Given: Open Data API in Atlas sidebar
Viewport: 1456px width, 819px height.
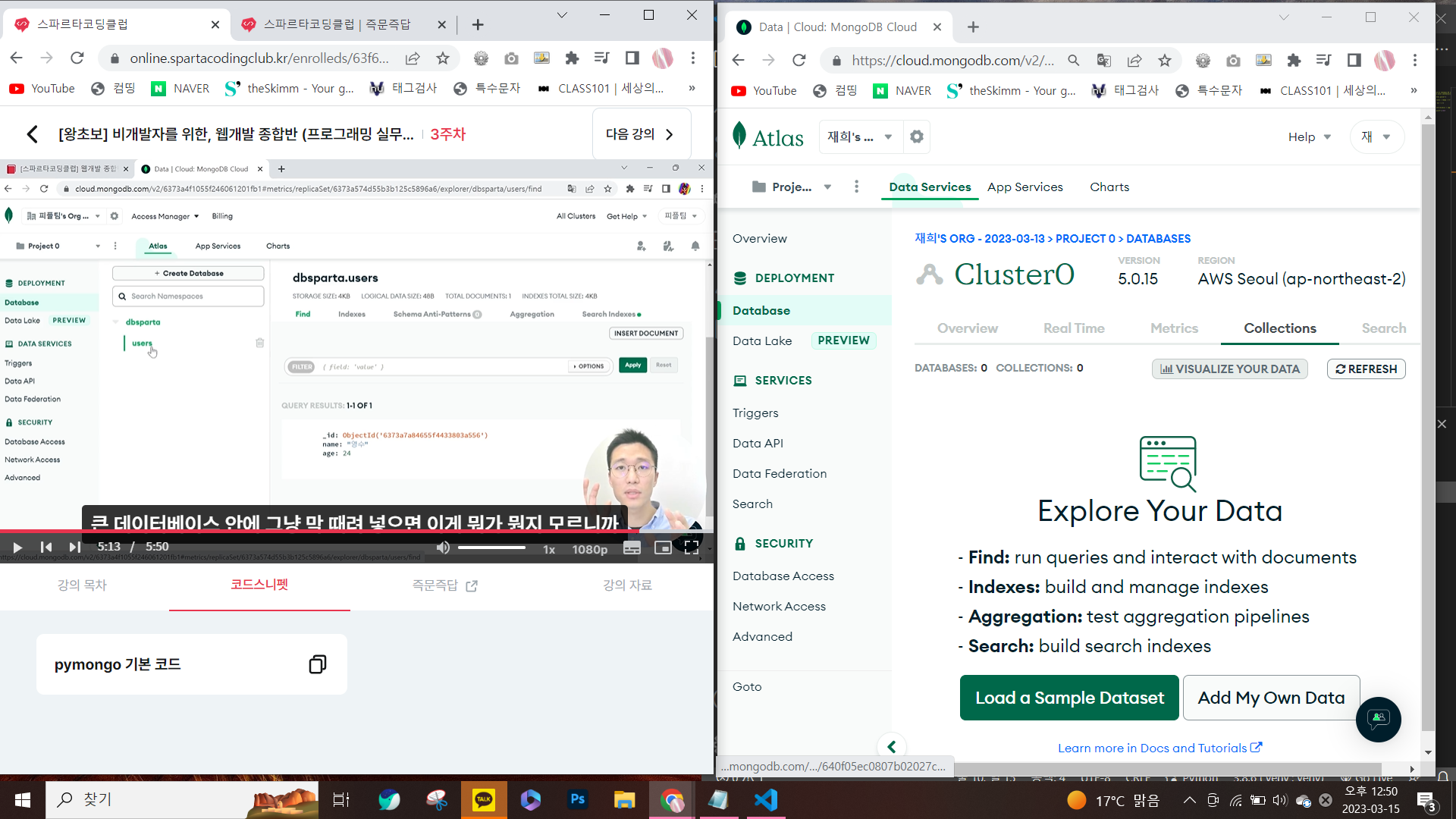Looking at the screenshot, I should point(758,444).
